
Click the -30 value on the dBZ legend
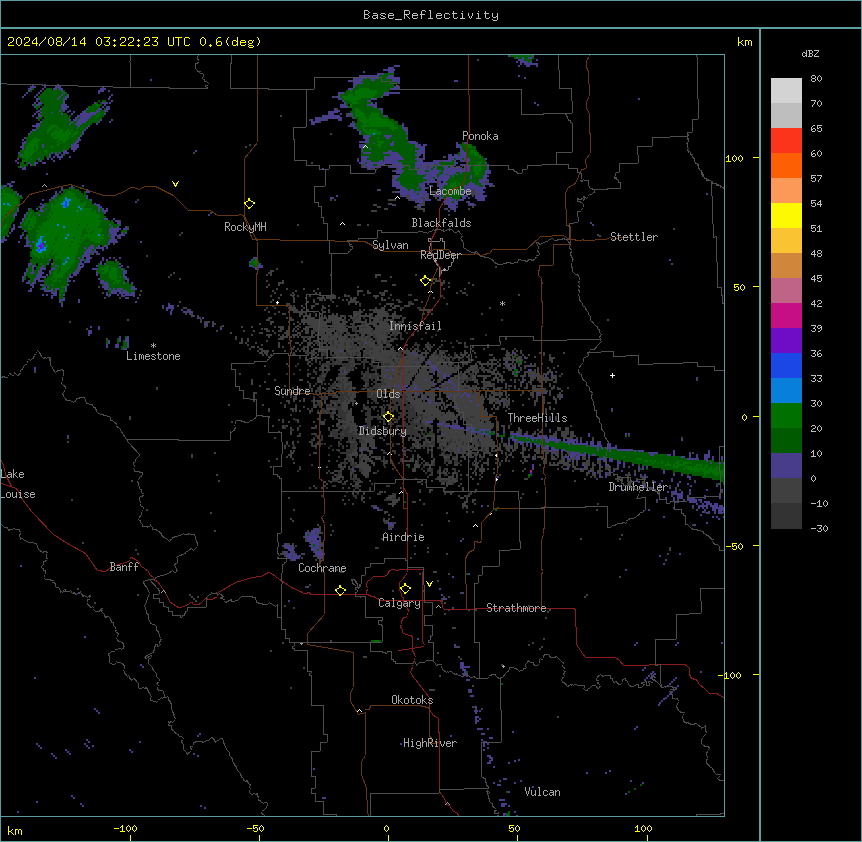[x=819, y=529]
